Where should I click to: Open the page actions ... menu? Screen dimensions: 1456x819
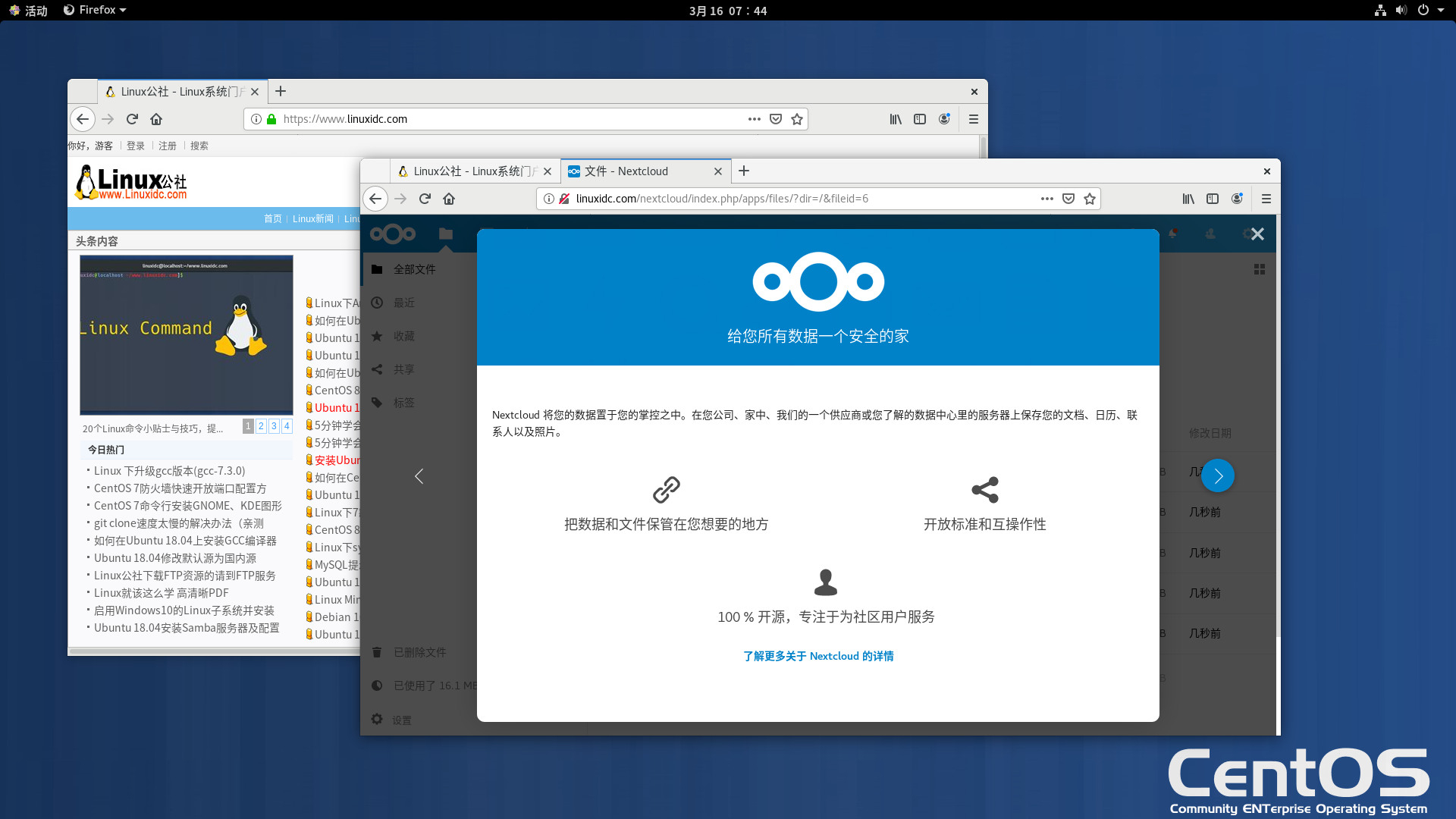coord(1046,199)
